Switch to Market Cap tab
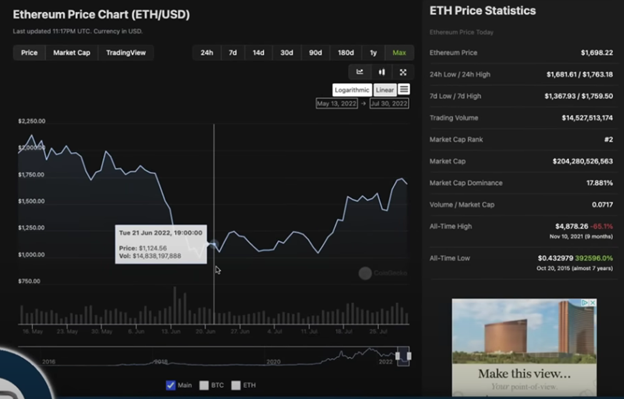 [72, 53]
